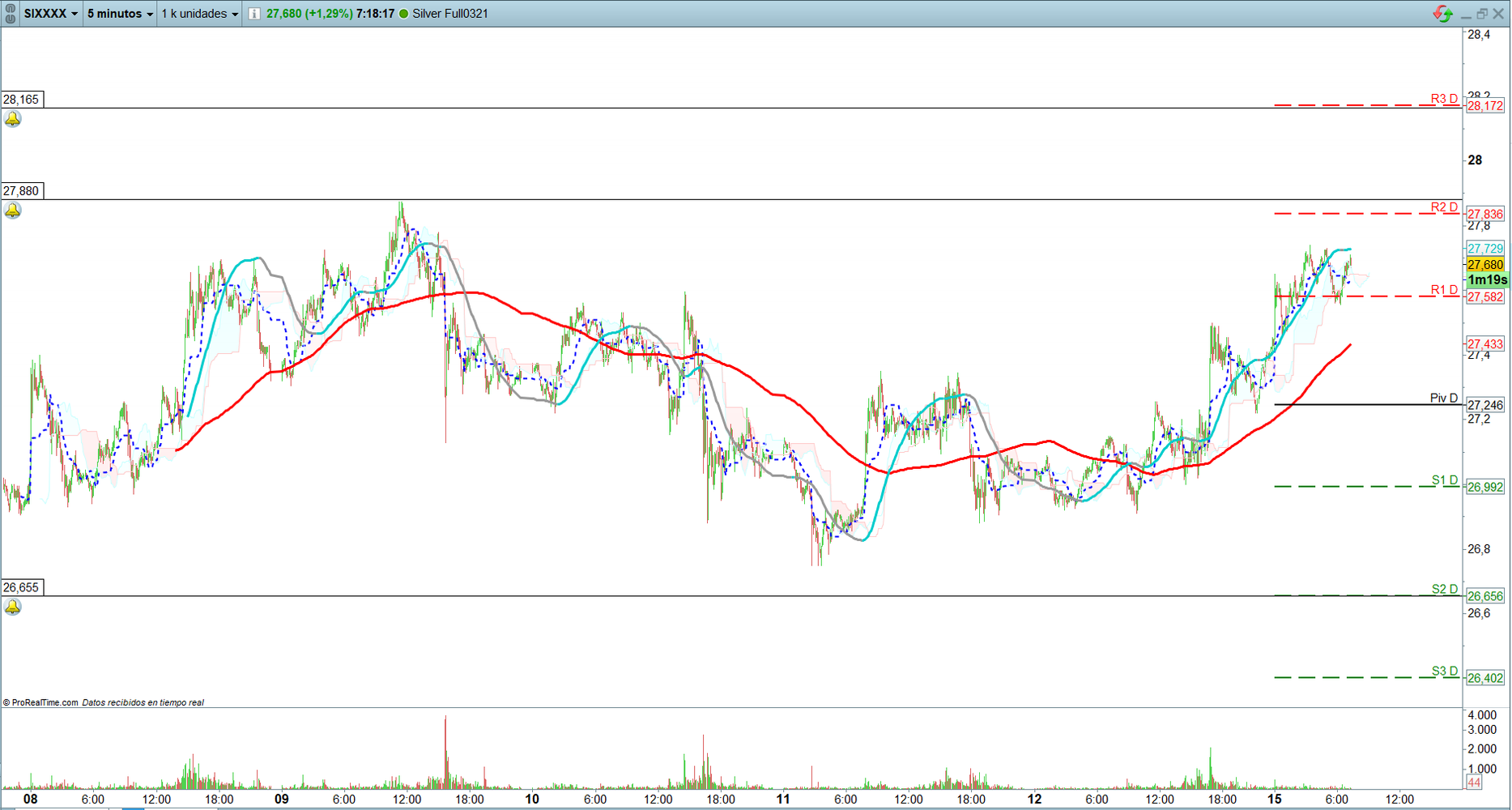Click the 7:18:17 clock in the header
Screen dimensions: 1512x810
(x=376, y=14)
